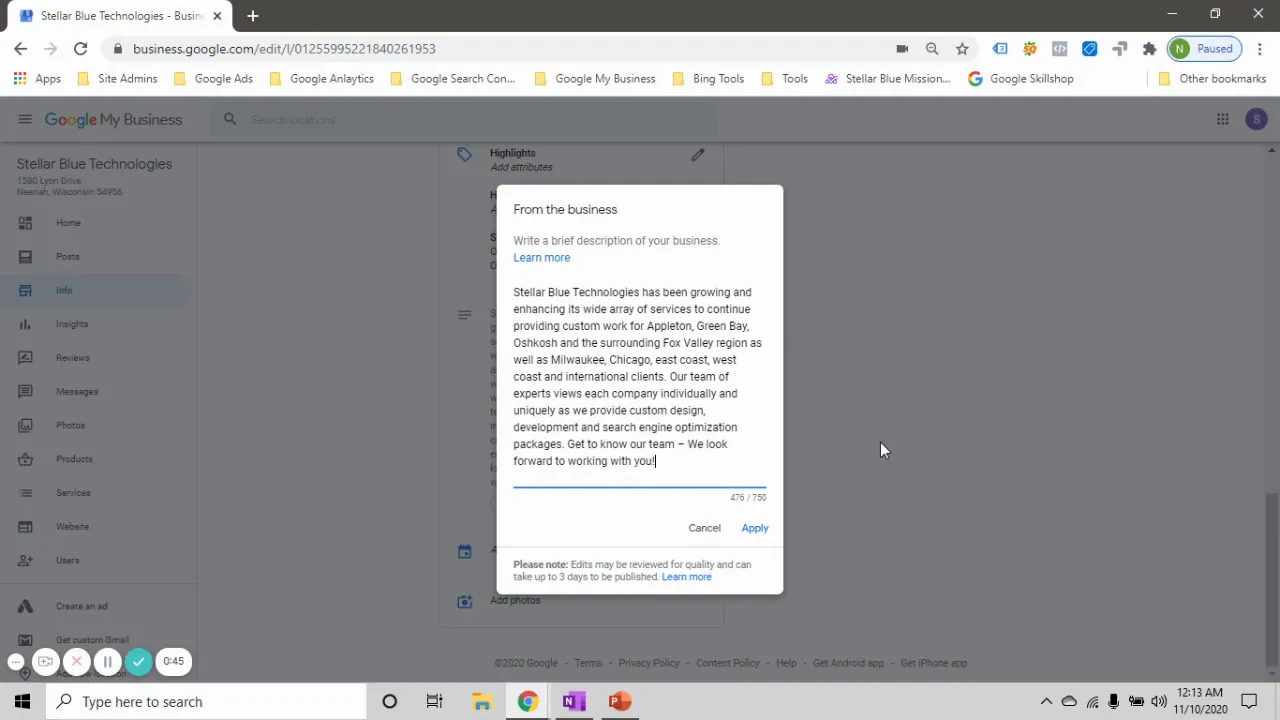Screen dimensions: 1280x720
Task: Open PowerPoint from the taskbar
Action: click(619, 701)
